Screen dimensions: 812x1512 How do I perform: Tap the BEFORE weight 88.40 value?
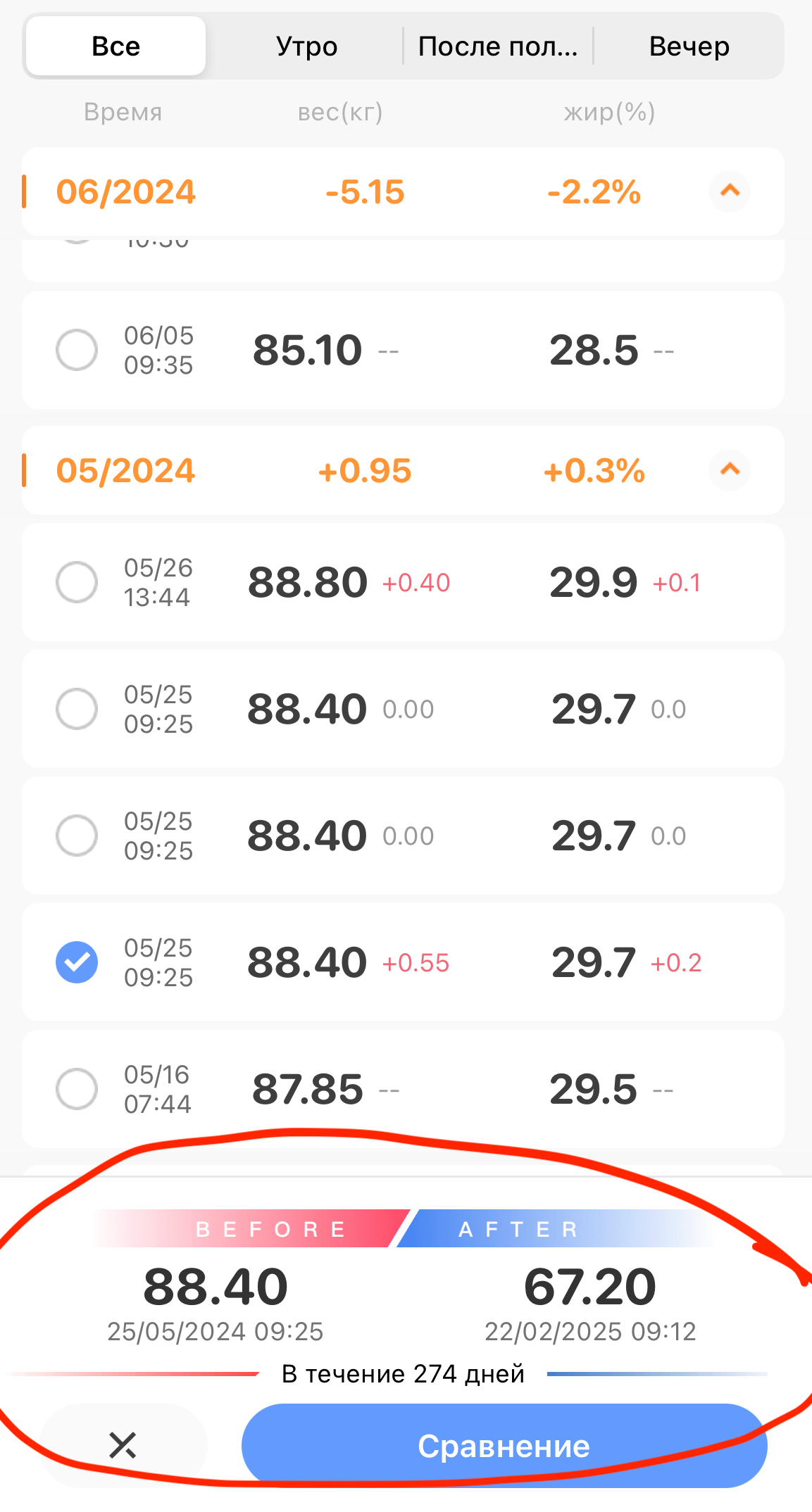point(216,1287)
